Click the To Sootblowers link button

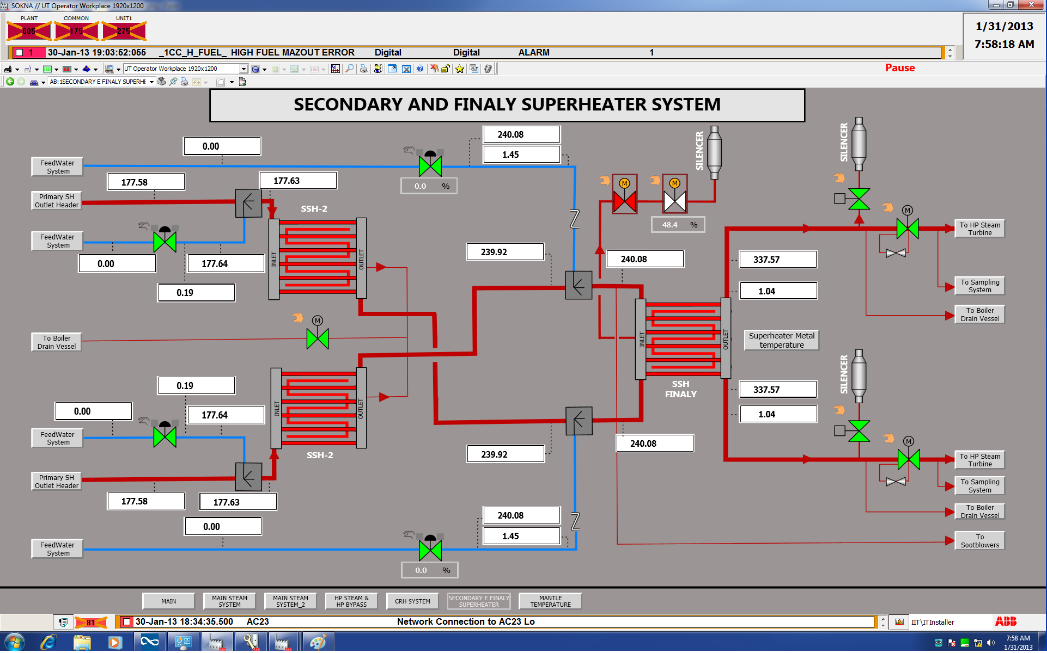(x=979, y=540)
